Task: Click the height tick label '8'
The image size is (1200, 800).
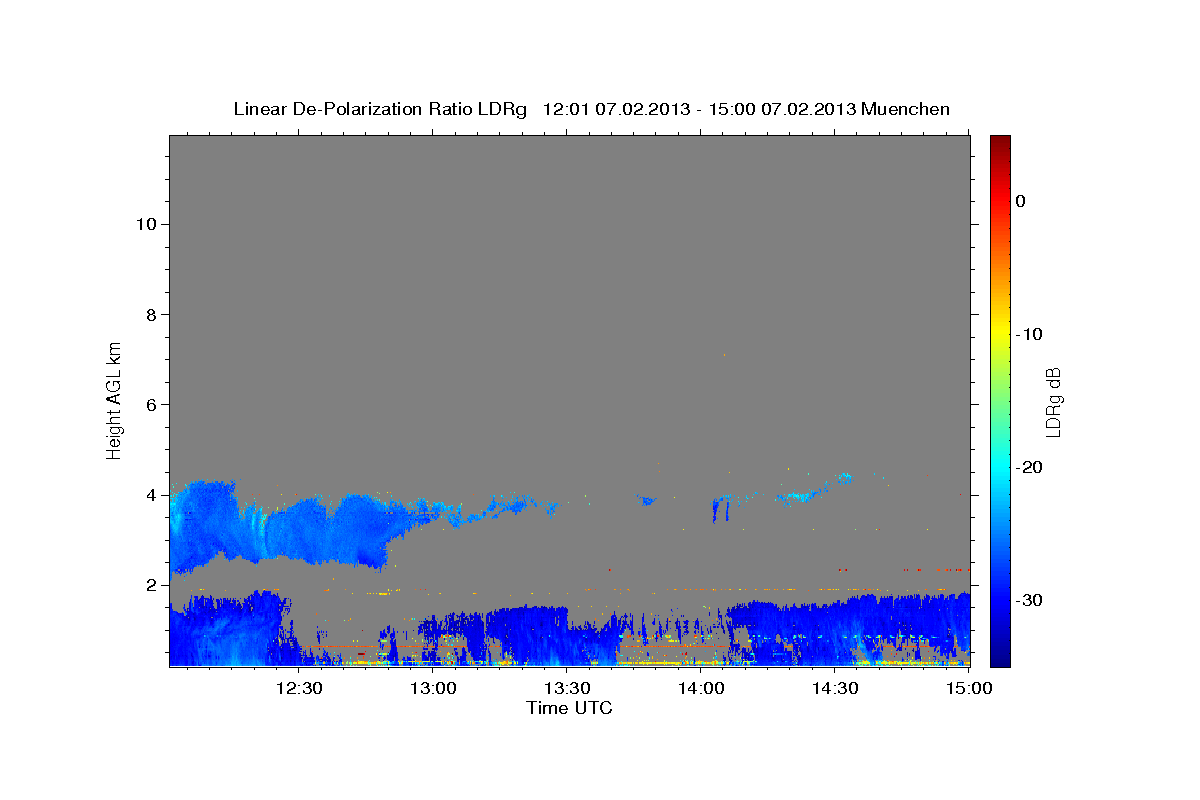Action: tap(151, 314)
